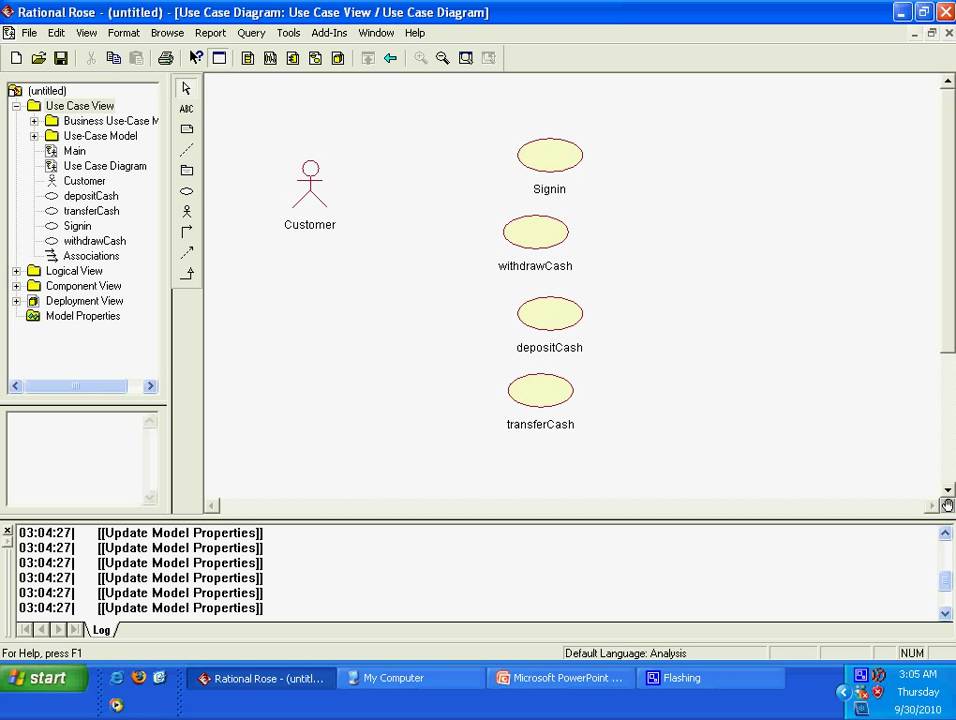Click the Zoom Out magnifier icon
This screenshot has width=956, height=720.
pos(443,58)
